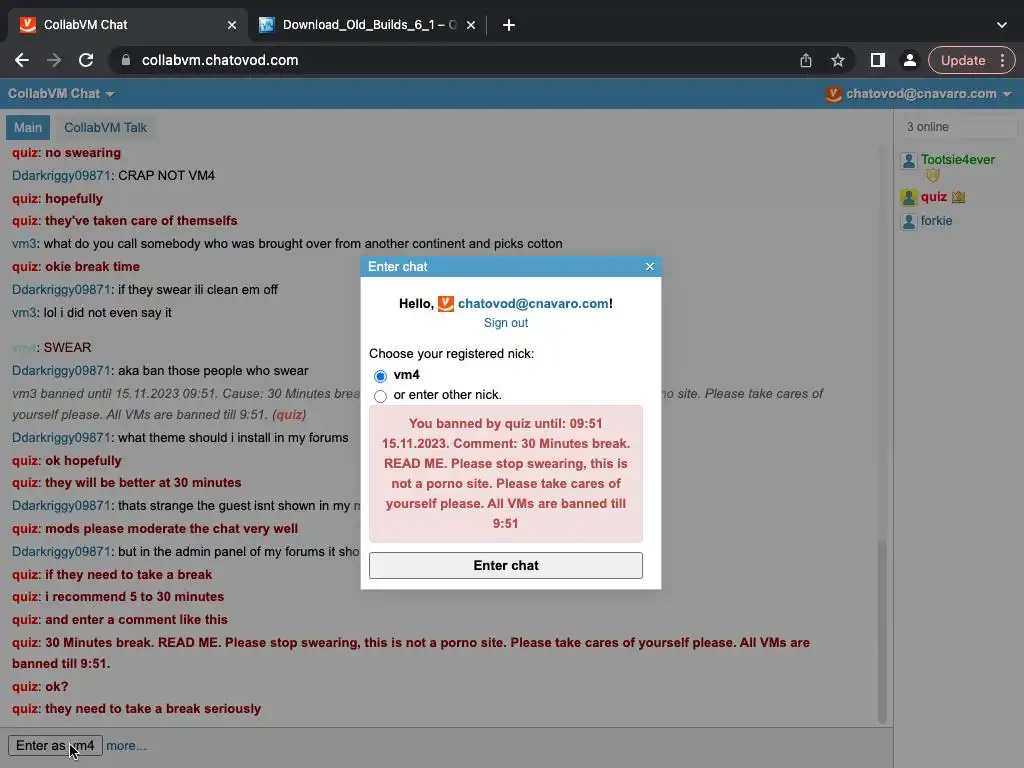This screenshot has width=1024, height=768.
Task: Click the browser forward arrow
Action: coord(54,60)
